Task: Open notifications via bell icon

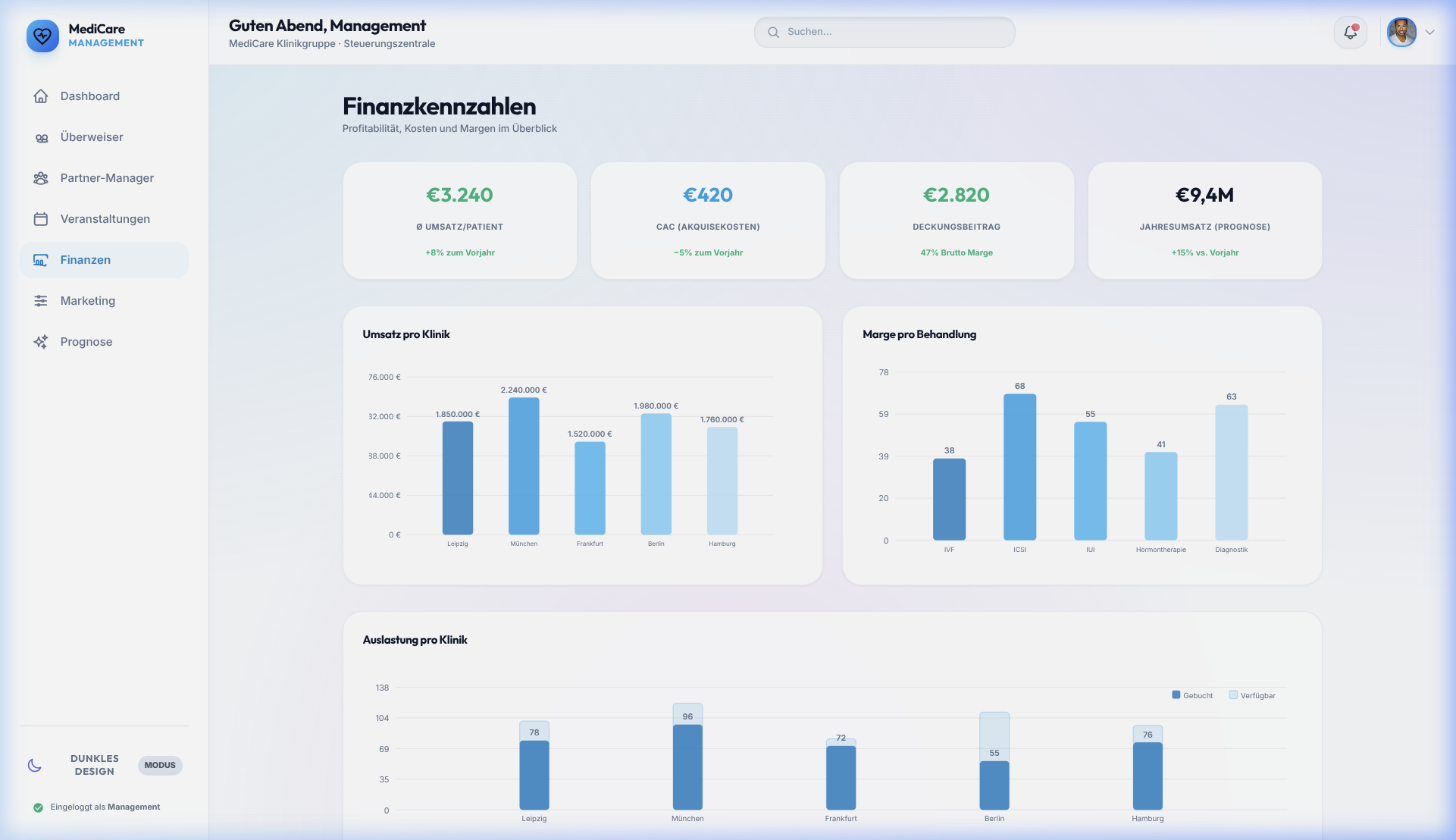Action: click(x=1351, y=33)
